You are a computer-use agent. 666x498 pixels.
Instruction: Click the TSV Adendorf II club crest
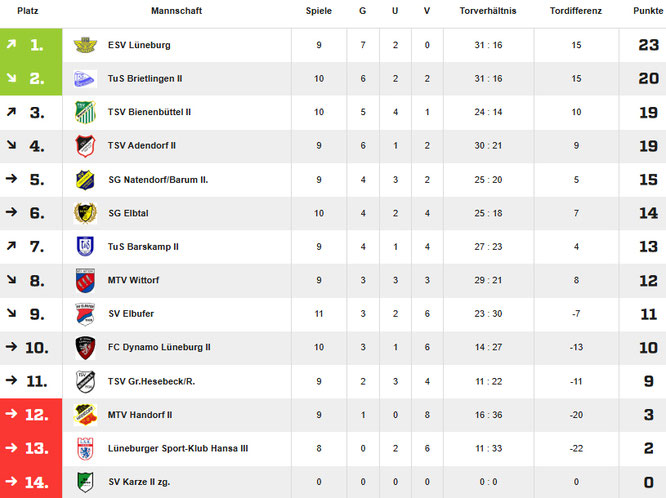pos(85,146)
